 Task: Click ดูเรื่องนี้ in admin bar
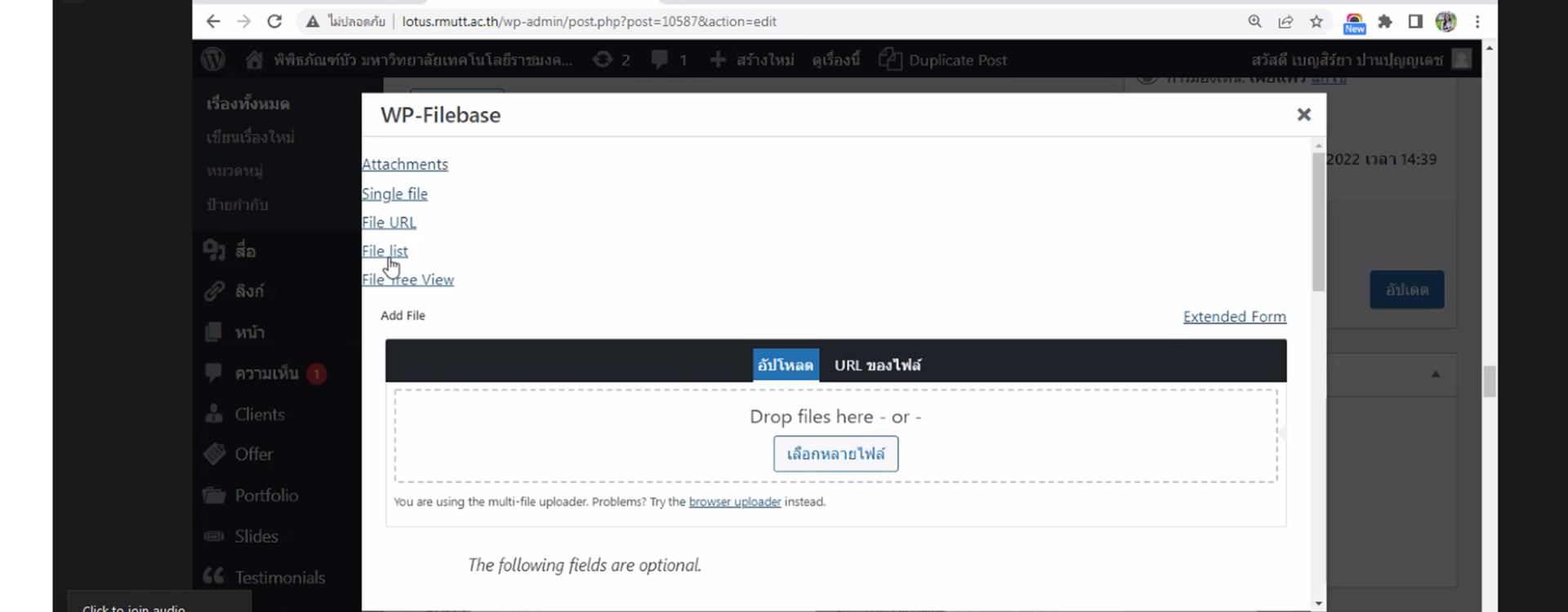(x=835, y=60)
